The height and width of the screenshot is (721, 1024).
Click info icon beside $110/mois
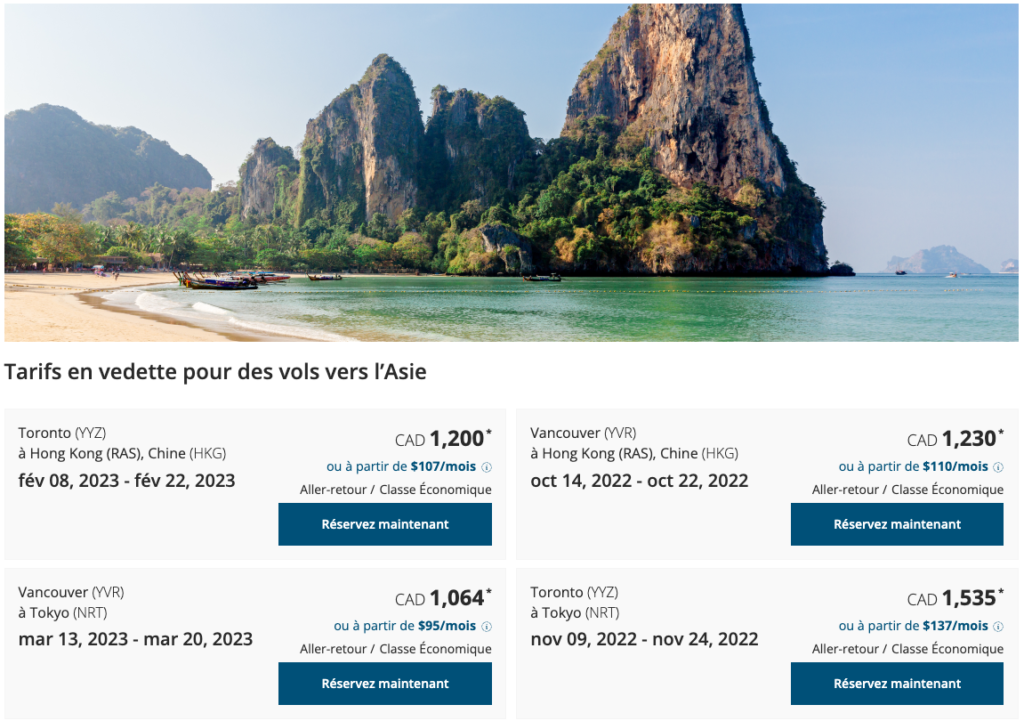(998, 467)
